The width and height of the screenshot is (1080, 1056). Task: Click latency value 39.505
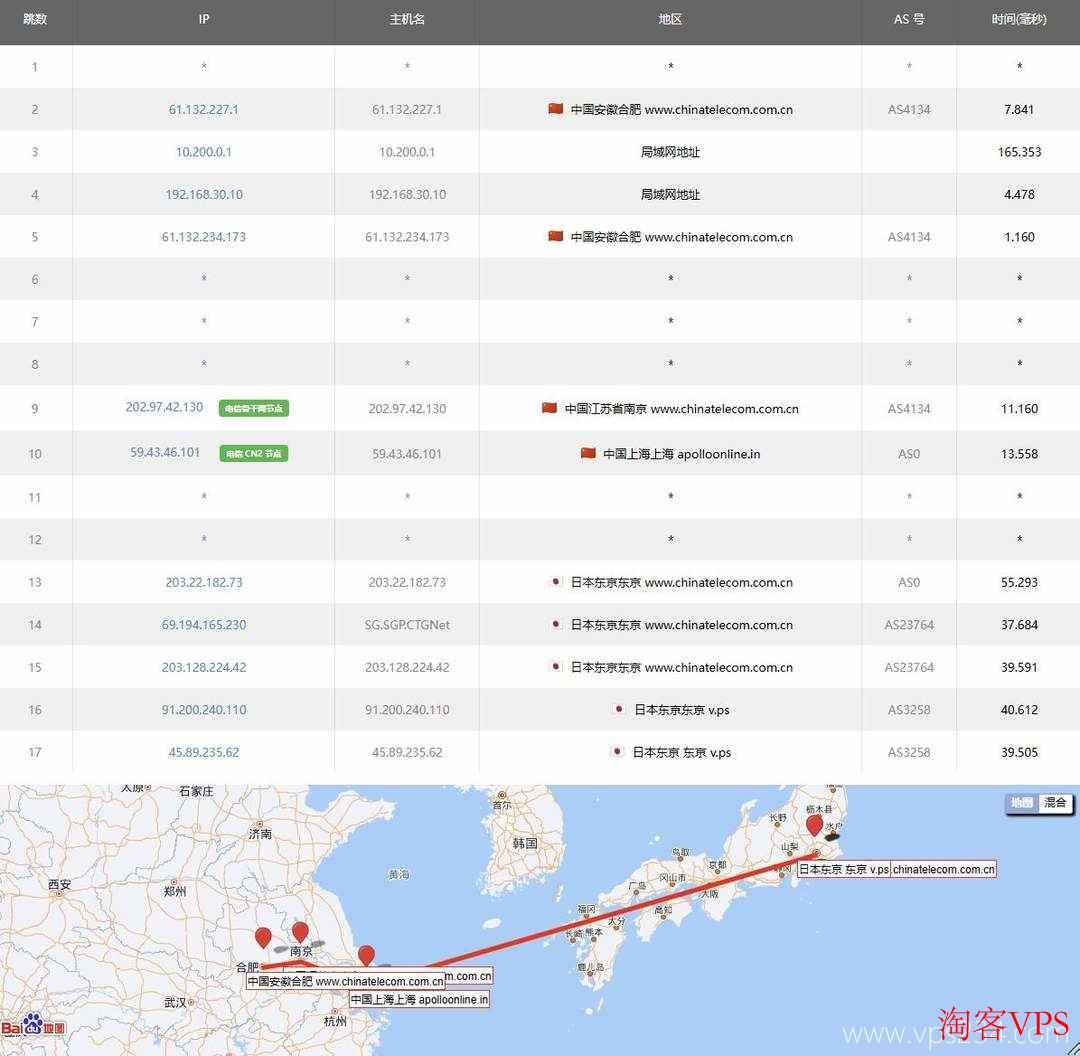[x=1019, y=753]
